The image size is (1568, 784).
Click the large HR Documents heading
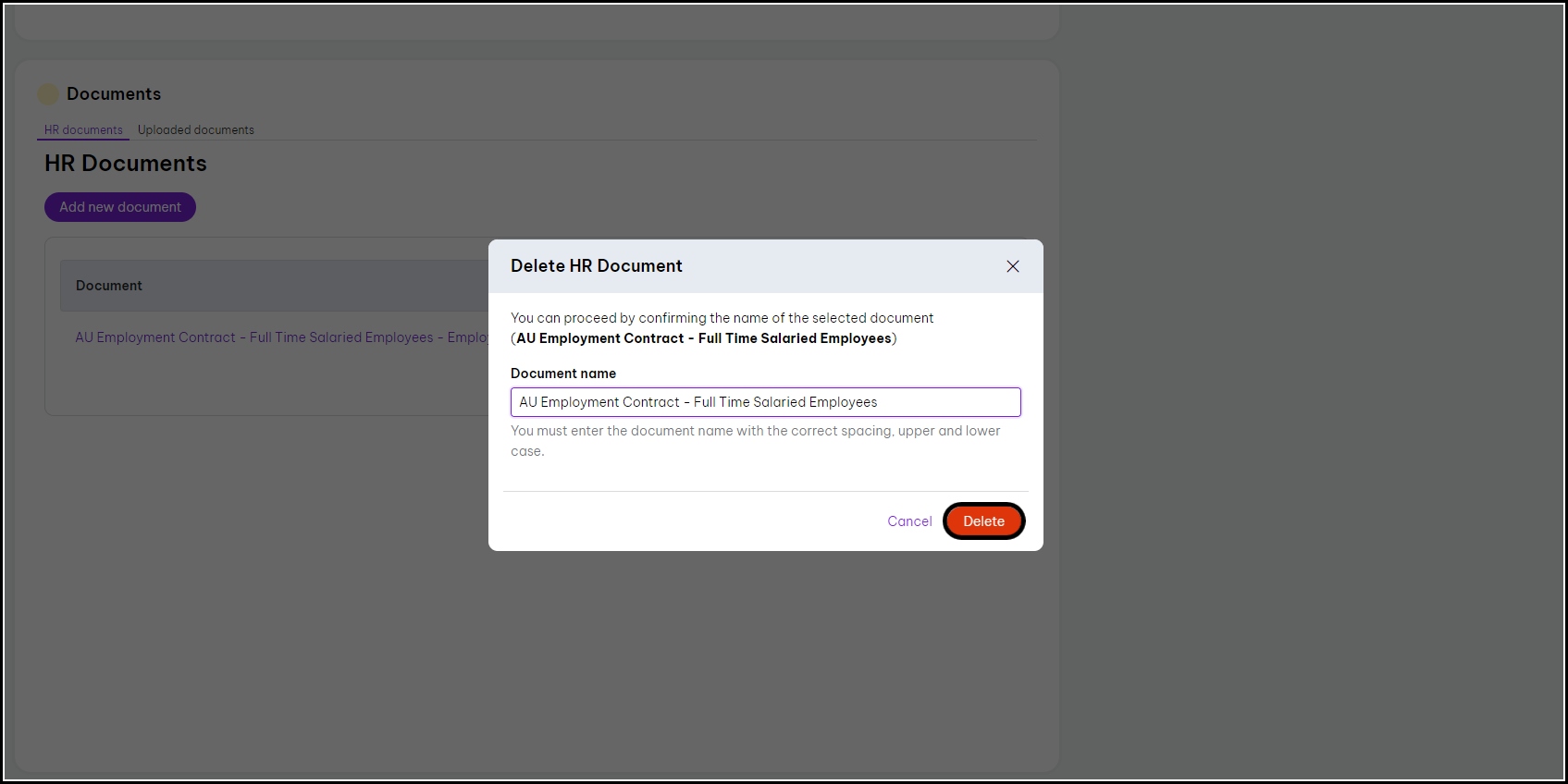(x=126, y=164)
